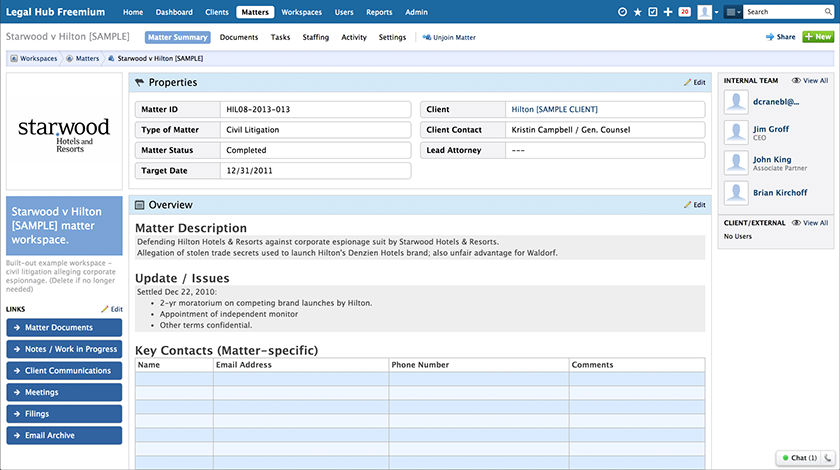
Task: Click the plus quick-add icon in header
Action: point(668,12)
